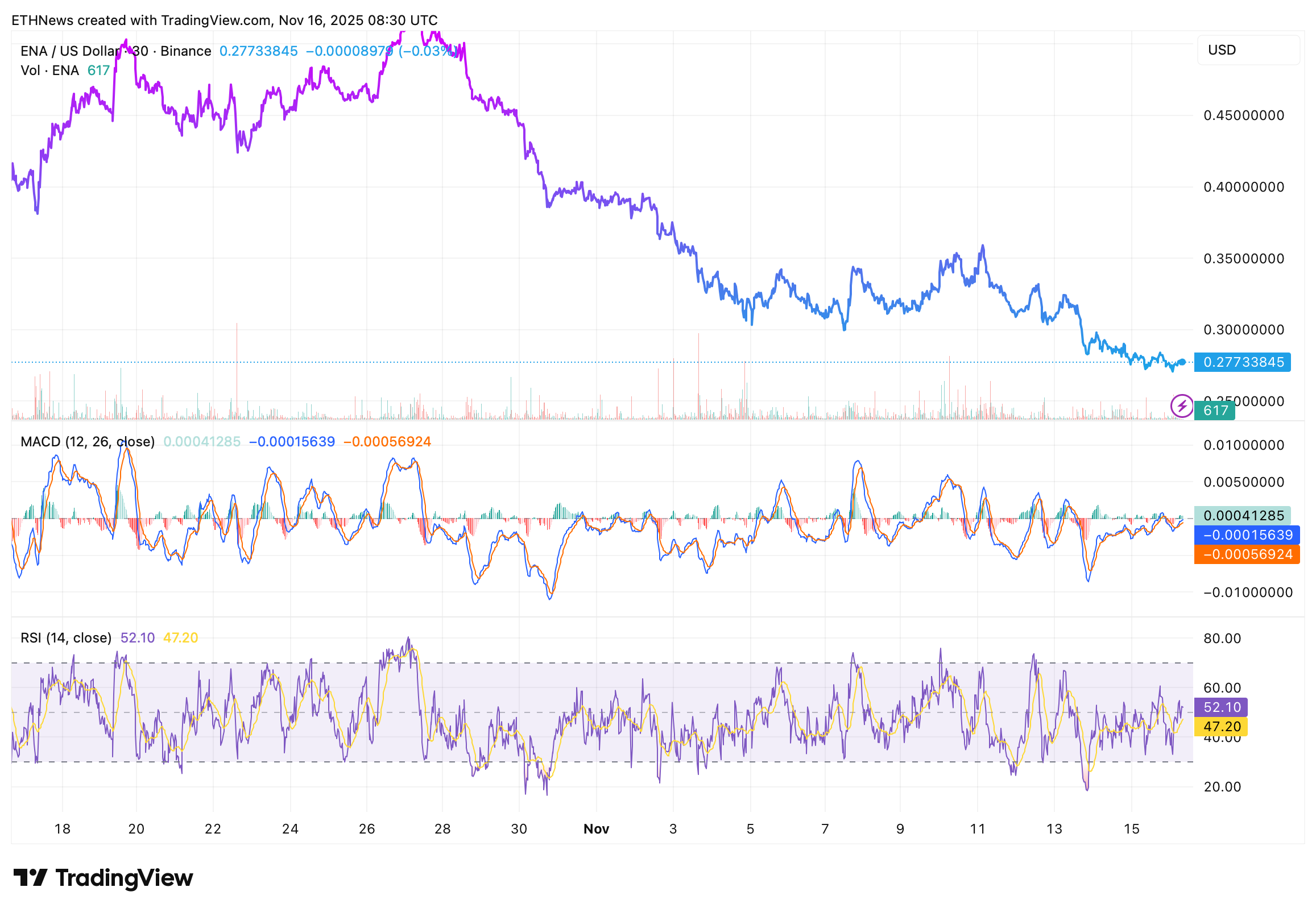1316x912 pixels.
Task: Click the Nov marker on the time axis
Action: (x=596, y=828)
